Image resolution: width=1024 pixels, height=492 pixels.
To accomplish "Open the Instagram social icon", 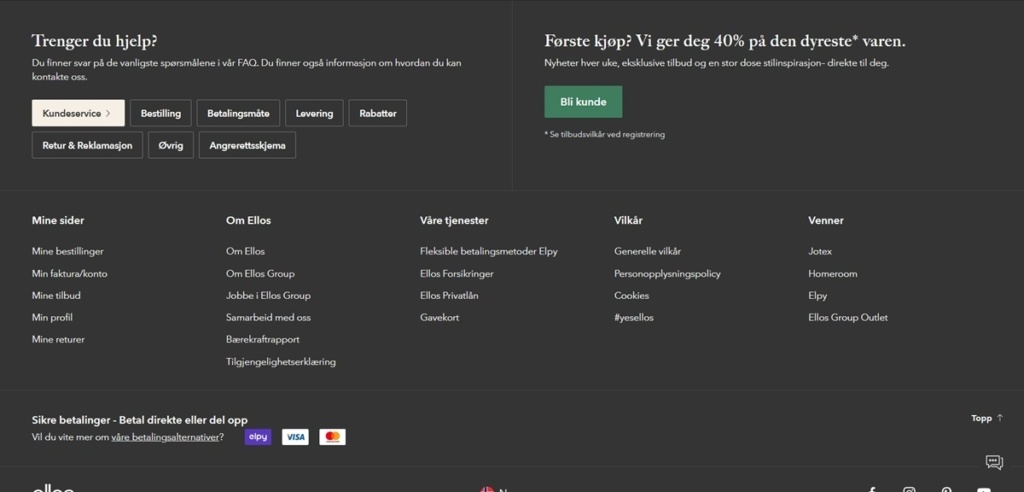I will 909,490.
